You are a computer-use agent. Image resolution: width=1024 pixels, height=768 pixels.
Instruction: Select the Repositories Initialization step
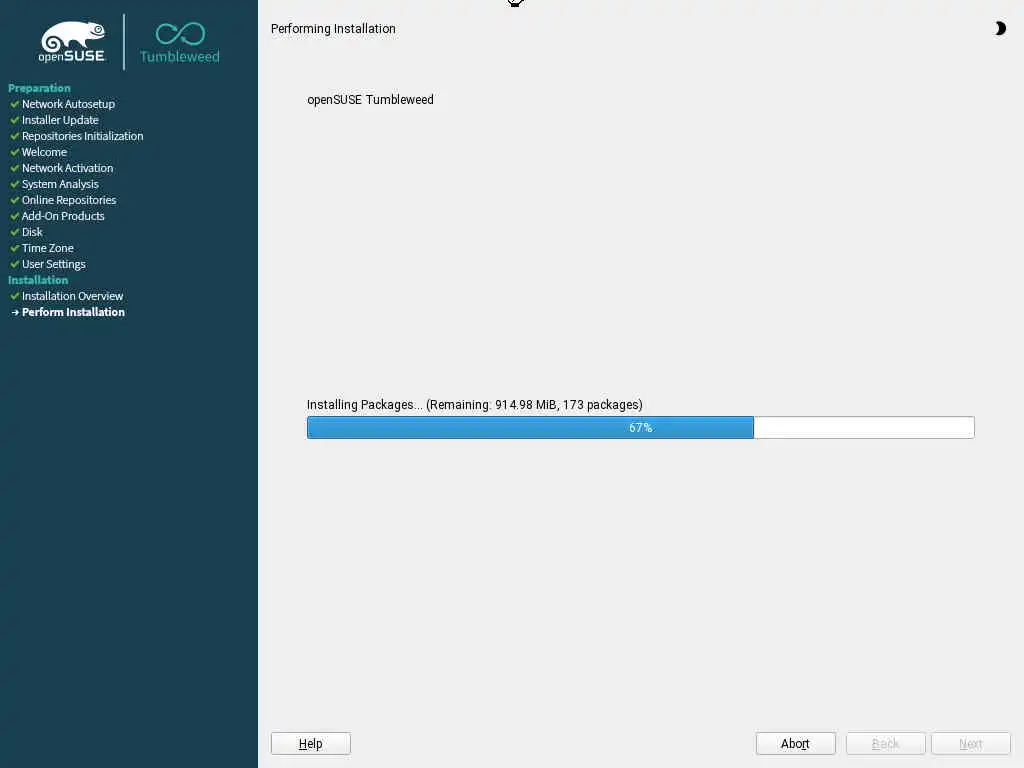pyautogui.click(x=82, y=136)
